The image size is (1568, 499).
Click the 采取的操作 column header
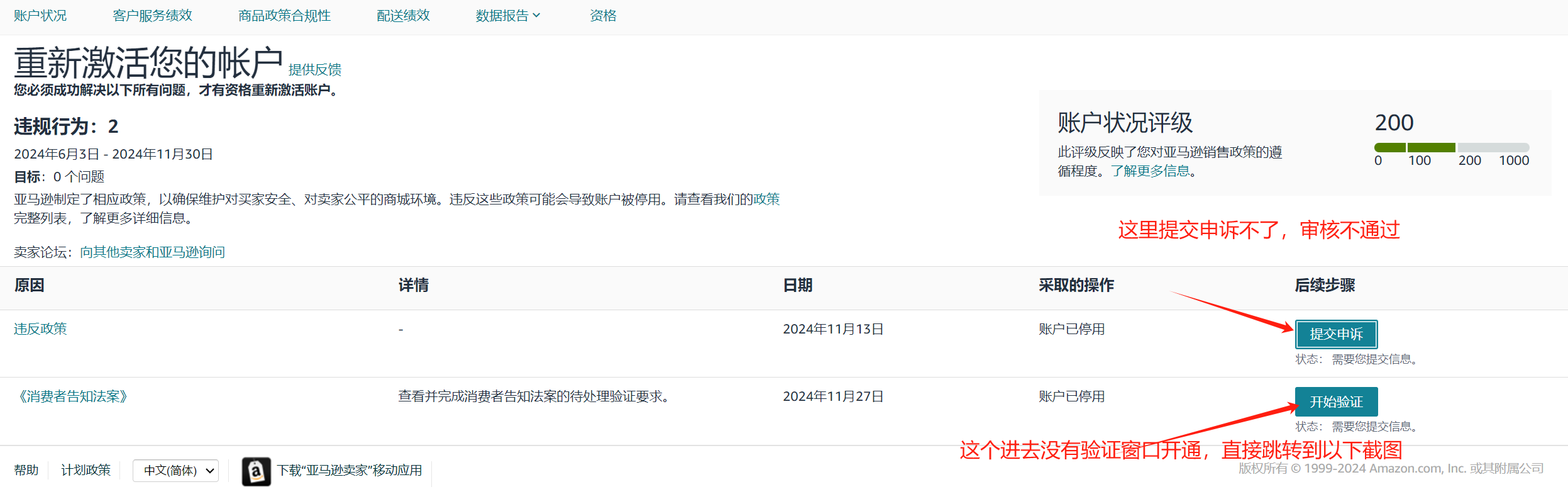point(1076,285)
